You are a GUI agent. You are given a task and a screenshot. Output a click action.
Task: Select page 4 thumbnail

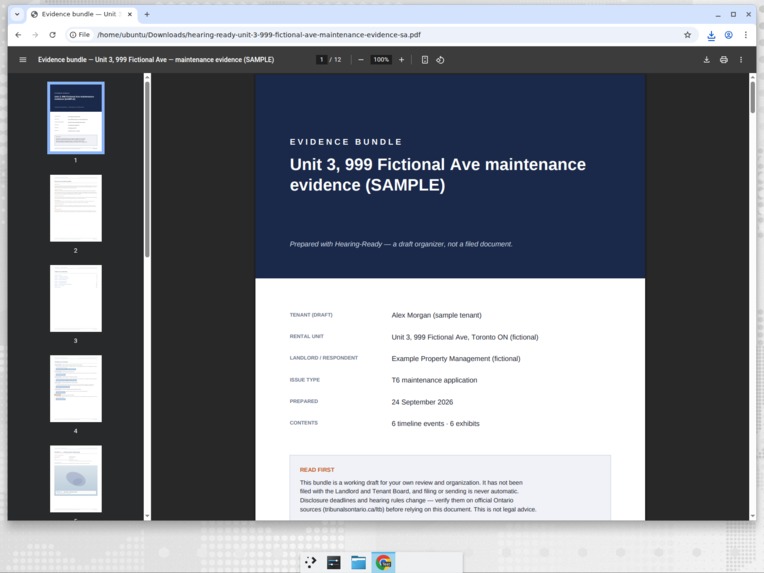tap(76, 388)
